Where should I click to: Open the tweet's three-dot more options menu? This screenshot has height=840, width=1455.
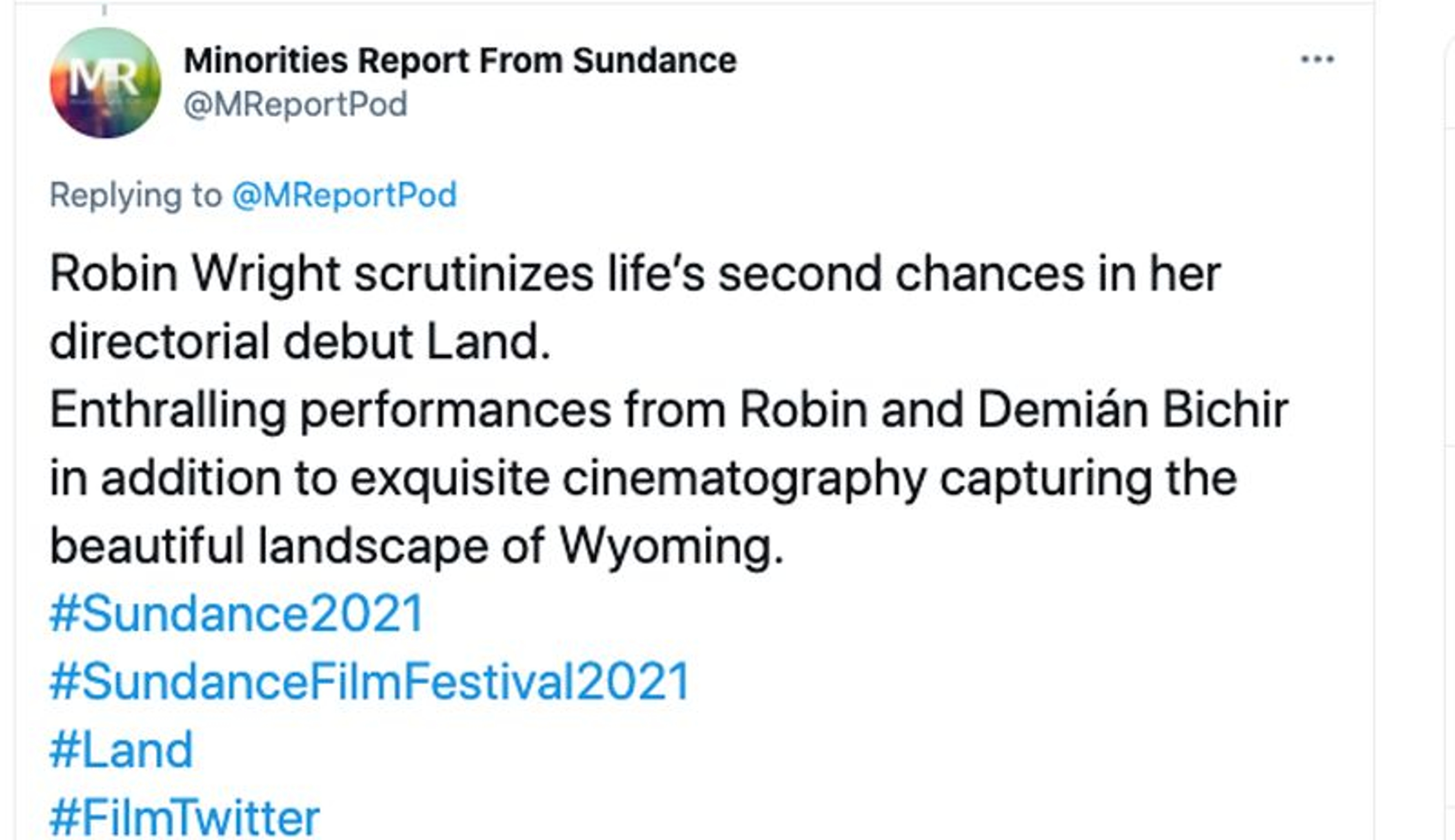pyautogui.click(x=1317, y=59)
